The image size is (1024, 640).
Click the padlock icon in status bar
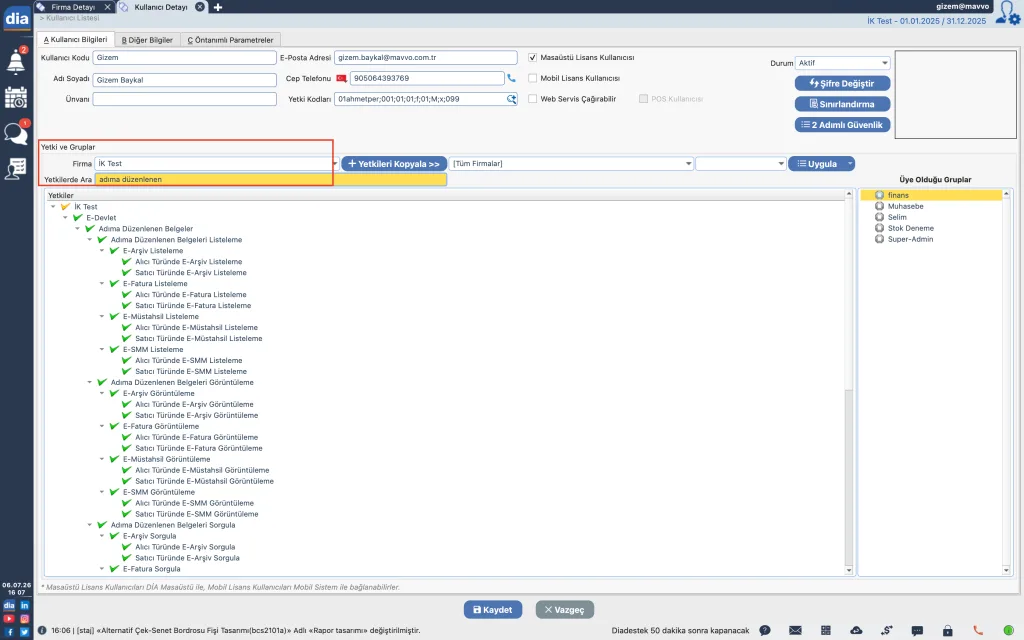coord(948,630)
